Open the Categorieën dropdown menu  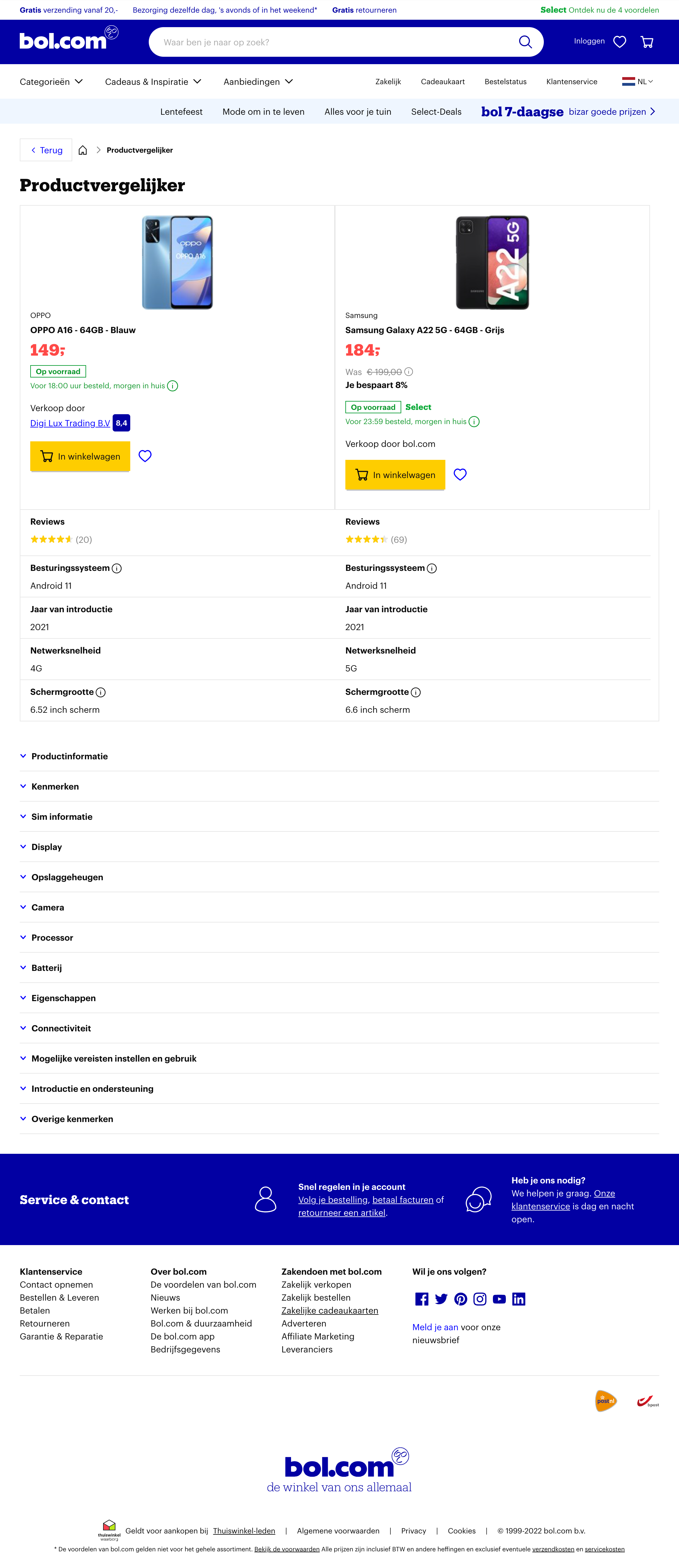(51, 81)
